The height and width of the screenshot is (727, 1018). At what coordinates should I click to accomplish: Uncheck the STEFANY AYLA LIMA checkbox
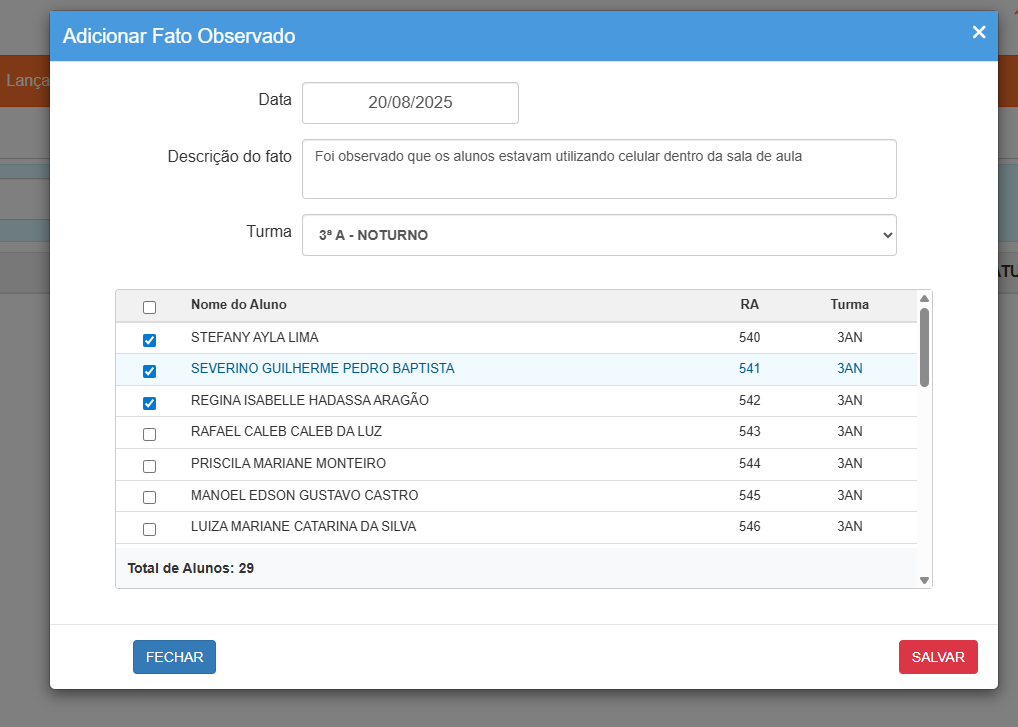(150, 340)
